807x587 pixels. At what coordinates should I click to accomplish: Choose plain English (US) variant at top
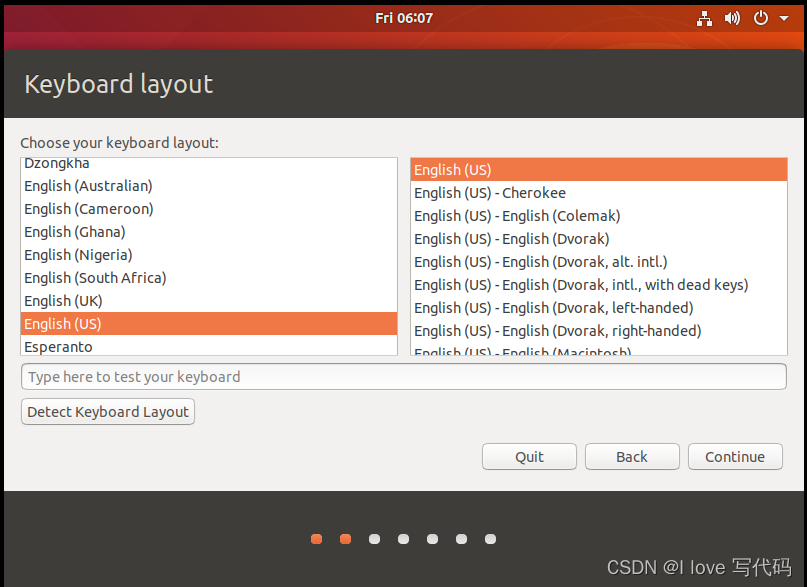(599, 170)
